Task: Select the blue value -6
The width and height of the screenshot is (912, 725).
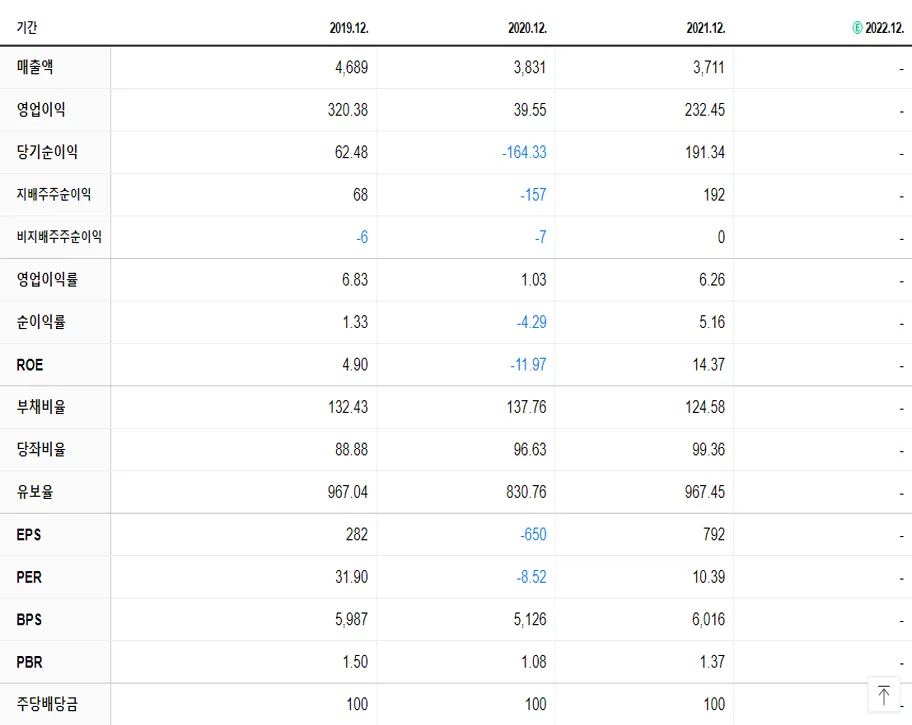Action: pyautogui.click(x=362, y=237)
